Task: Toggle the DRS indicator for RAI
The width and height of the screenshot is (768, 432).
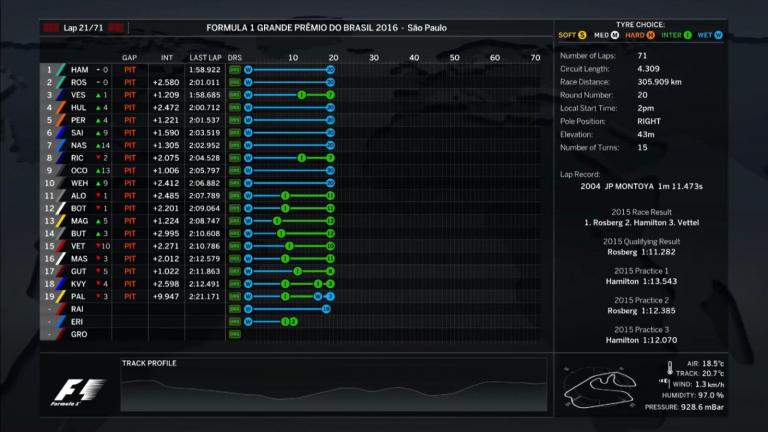Action: 234,309
